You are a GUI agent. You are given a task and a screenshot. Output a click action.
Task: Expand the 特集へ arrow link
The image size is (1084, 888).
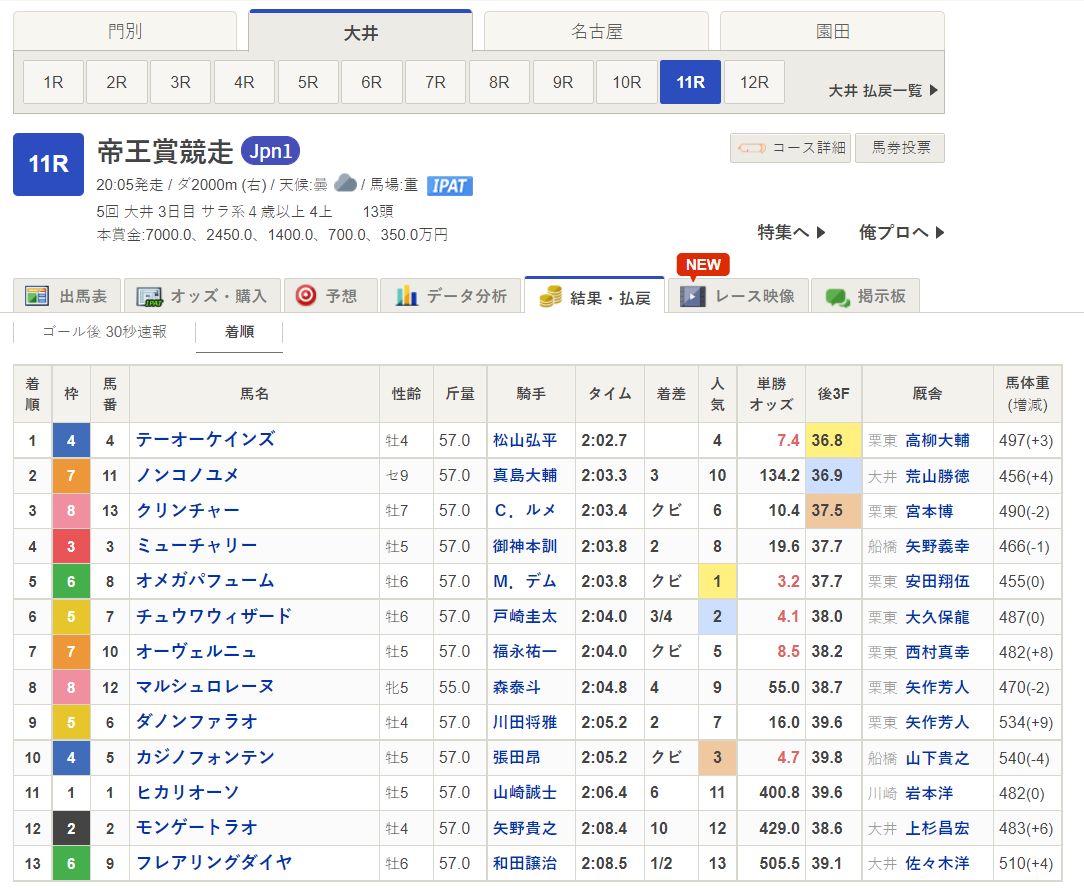pyautogui.click(x=791, y=232)
